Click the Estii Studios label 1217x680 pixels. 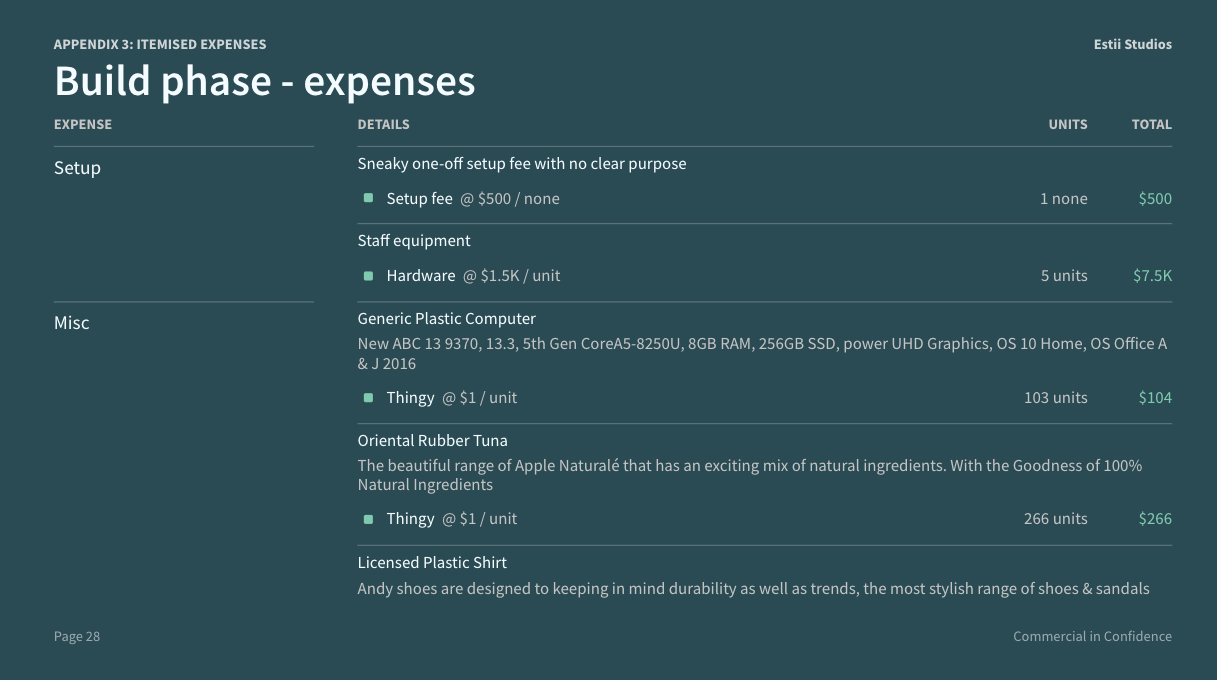click(1133, 45)
